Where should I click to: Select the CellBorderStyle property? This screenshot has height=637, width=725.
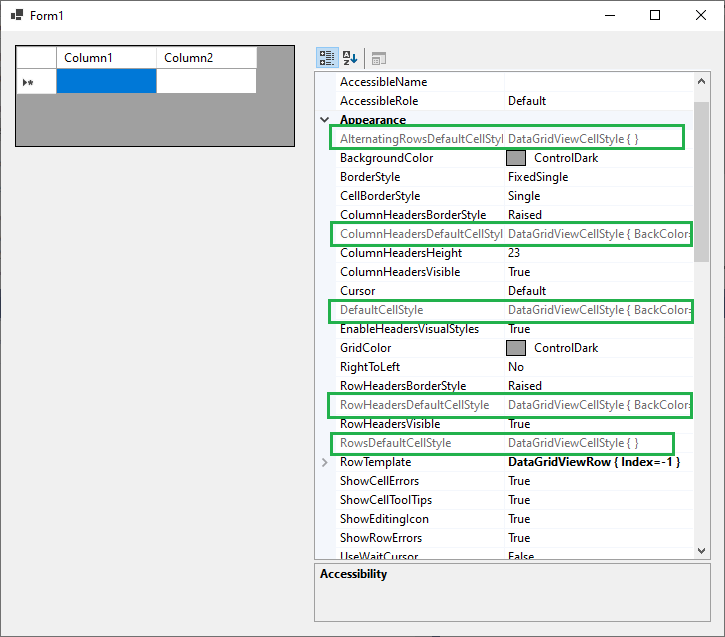(419, 196)
